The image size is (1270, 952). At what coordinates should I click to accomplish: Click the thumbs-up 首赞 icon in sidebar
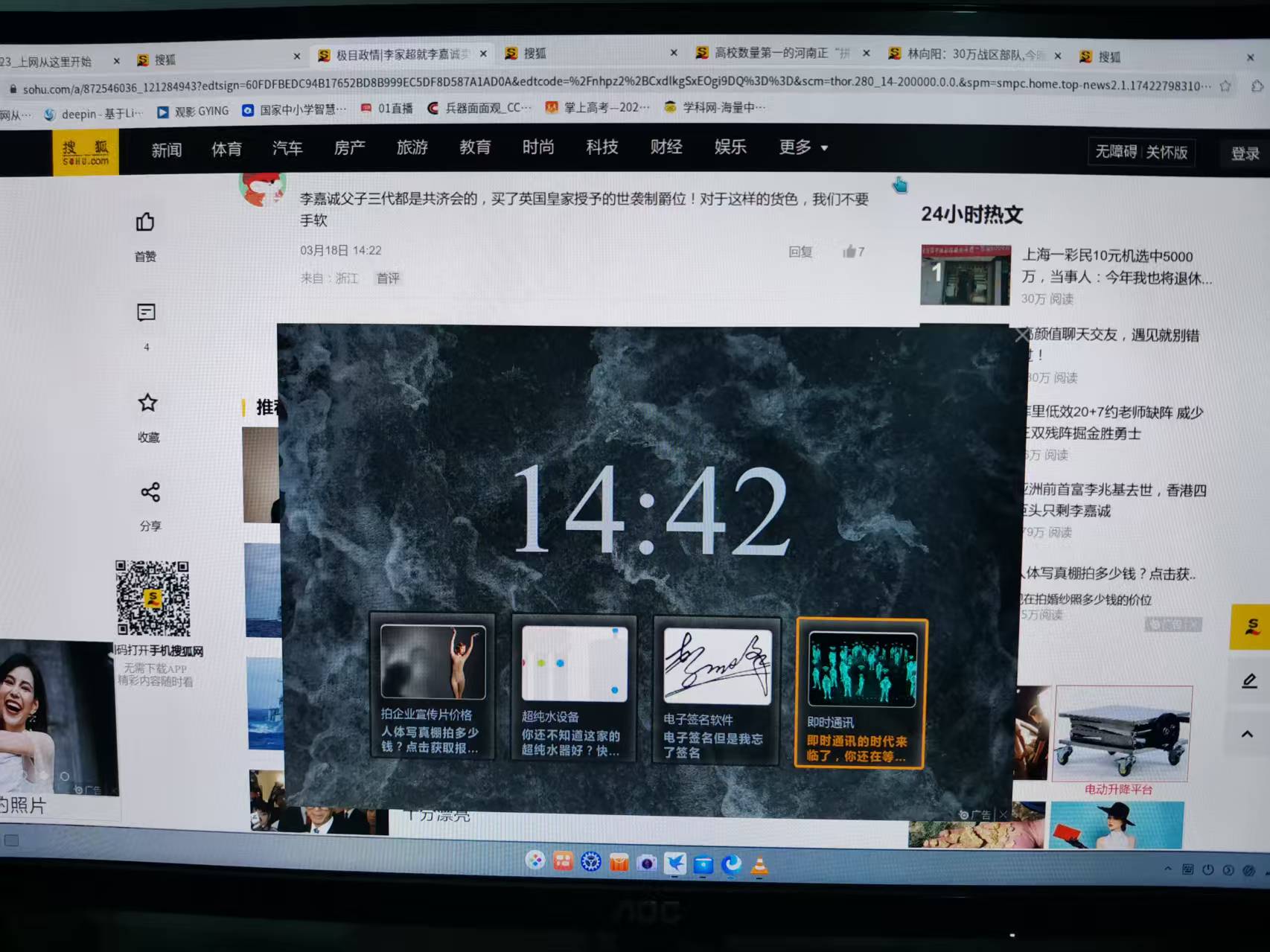pos(145,223)
